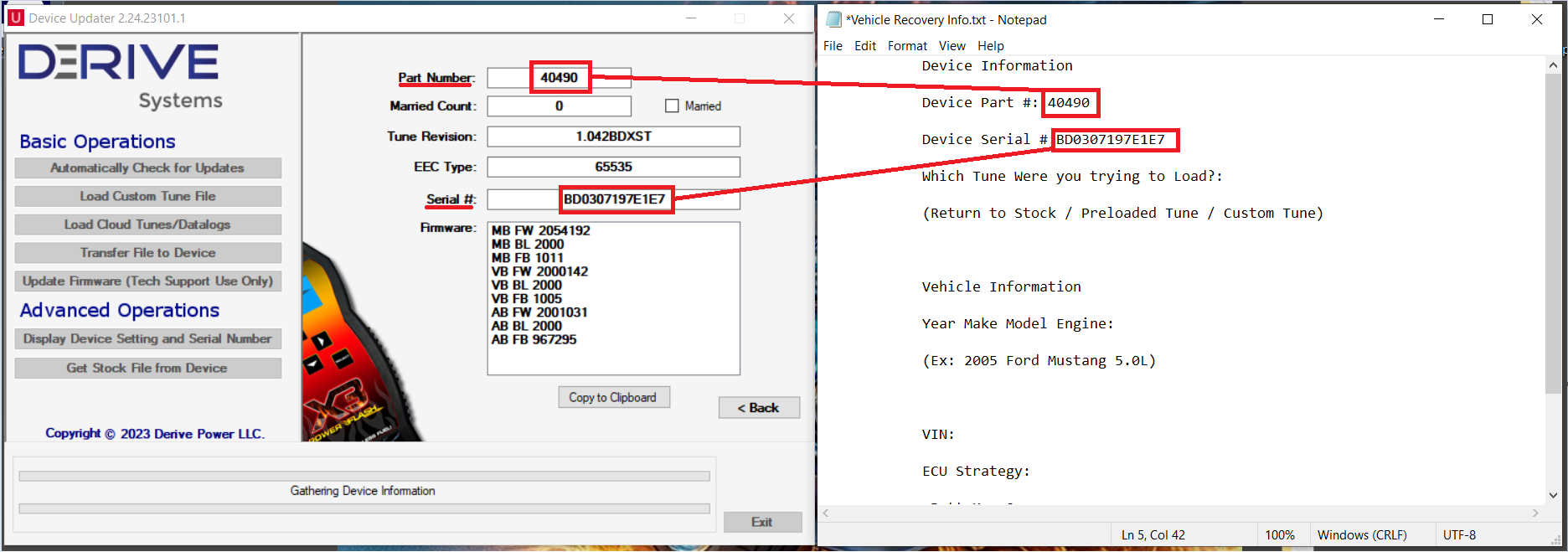This screenshot has height=552, width=1568.
Task: Click the Tune Revision field
Action: tap(613, 137)
